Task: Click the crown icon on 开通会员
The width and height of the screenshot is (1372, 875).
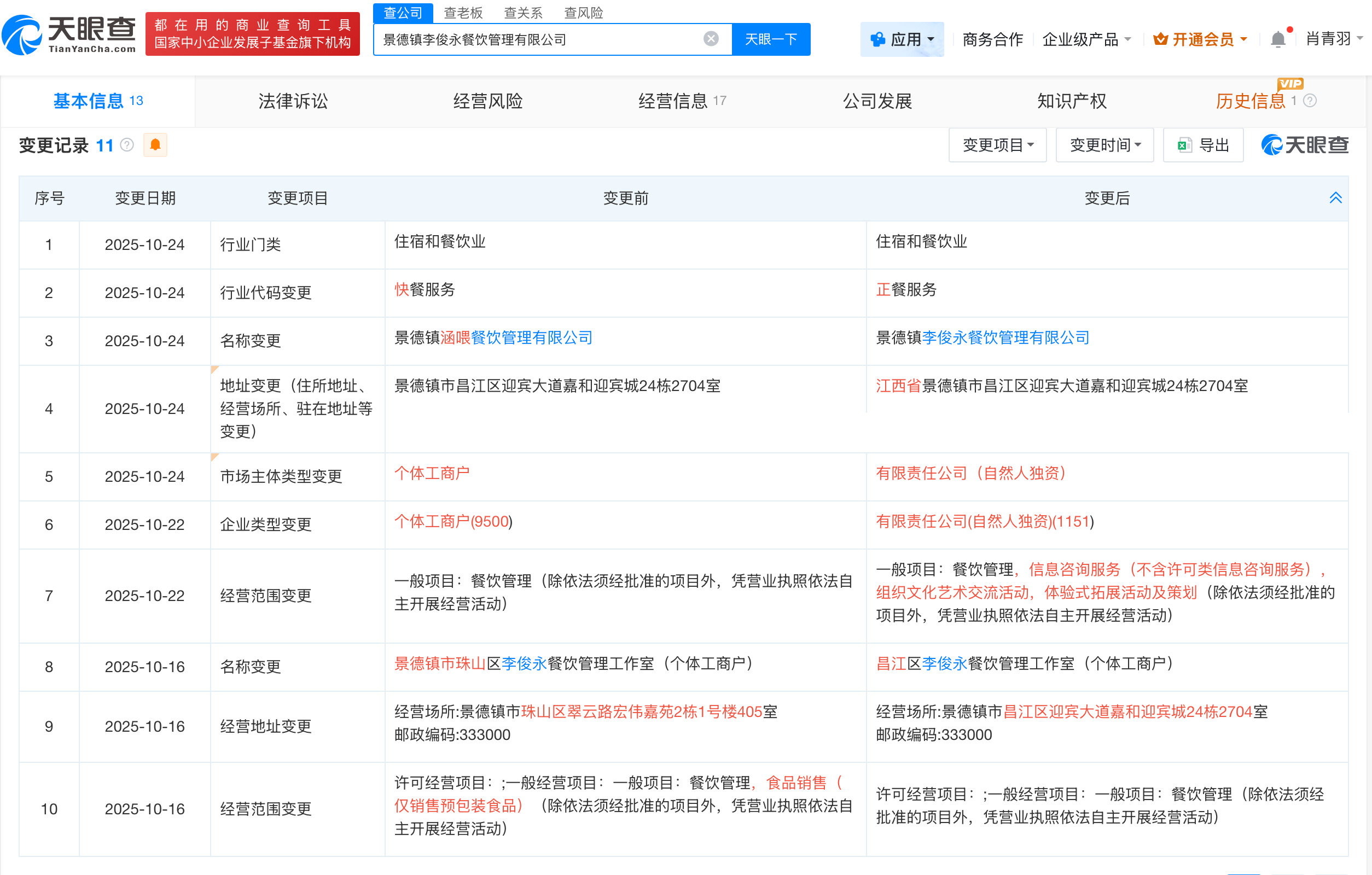Action: point(1160,39)
